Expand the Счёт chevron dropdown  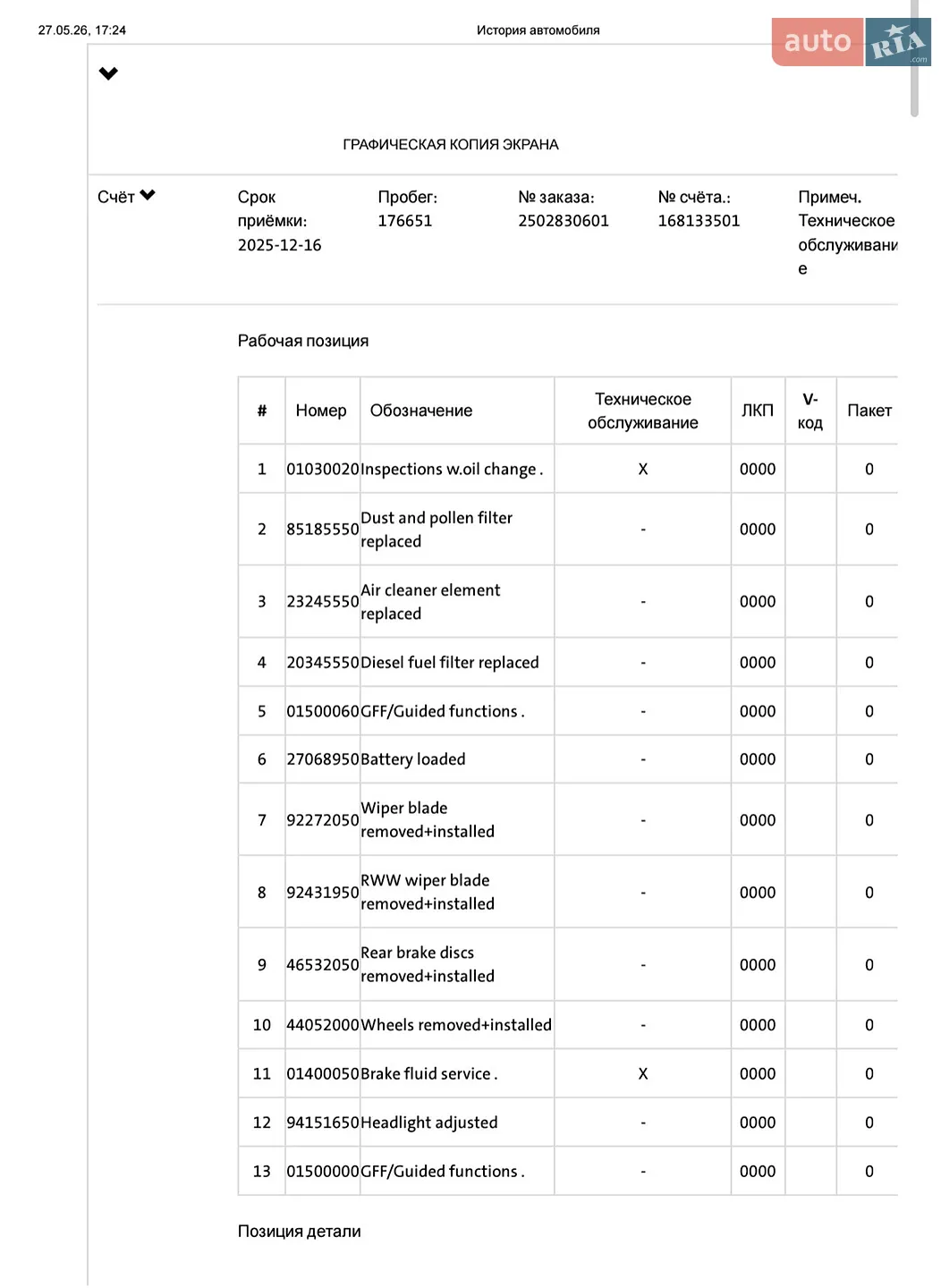[148, 195]
